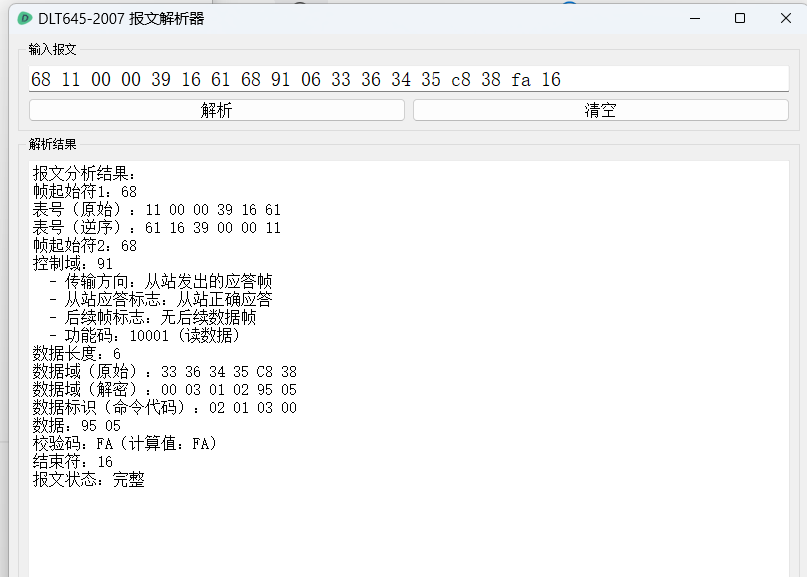807x577 pixels.
Task: Close the DLT645-2007 报文解析器 window
Action: pyautogui.click(x=785, y=18)
